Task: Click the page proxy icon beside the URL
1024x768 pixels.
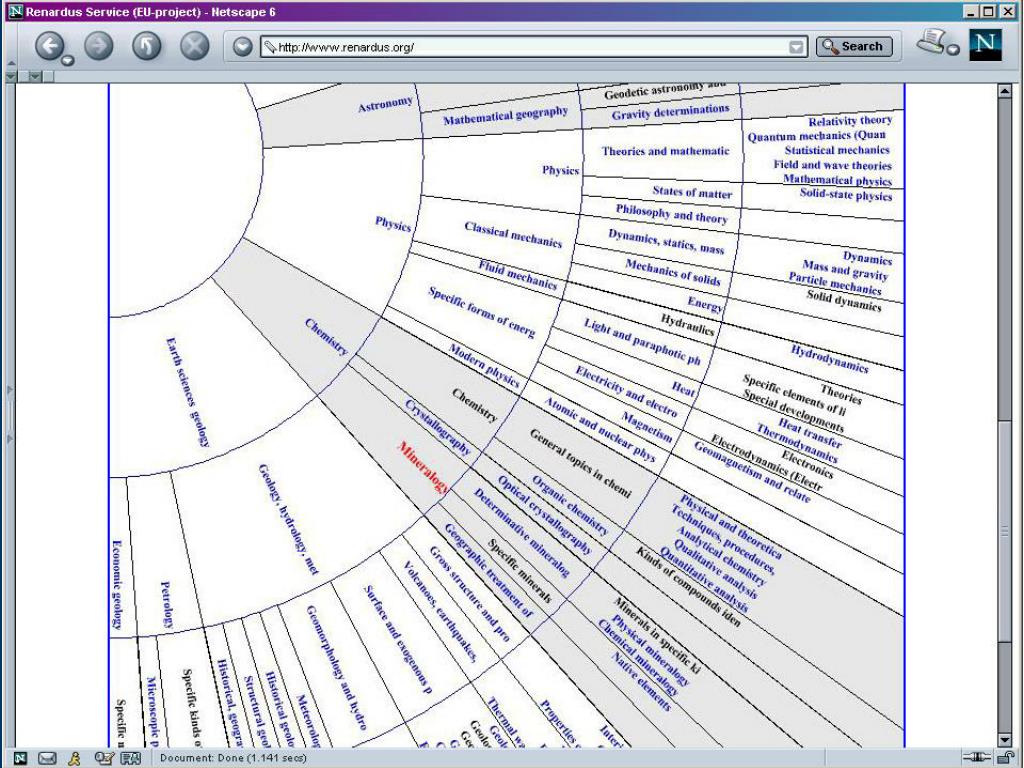Action: point(270,47)
